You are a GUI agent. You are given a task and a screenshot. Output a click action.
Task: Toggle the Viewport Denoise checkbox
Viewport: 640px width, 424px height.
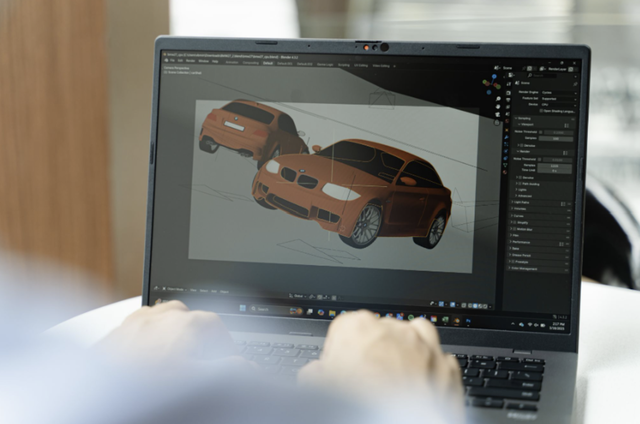(x=522, y=145)
